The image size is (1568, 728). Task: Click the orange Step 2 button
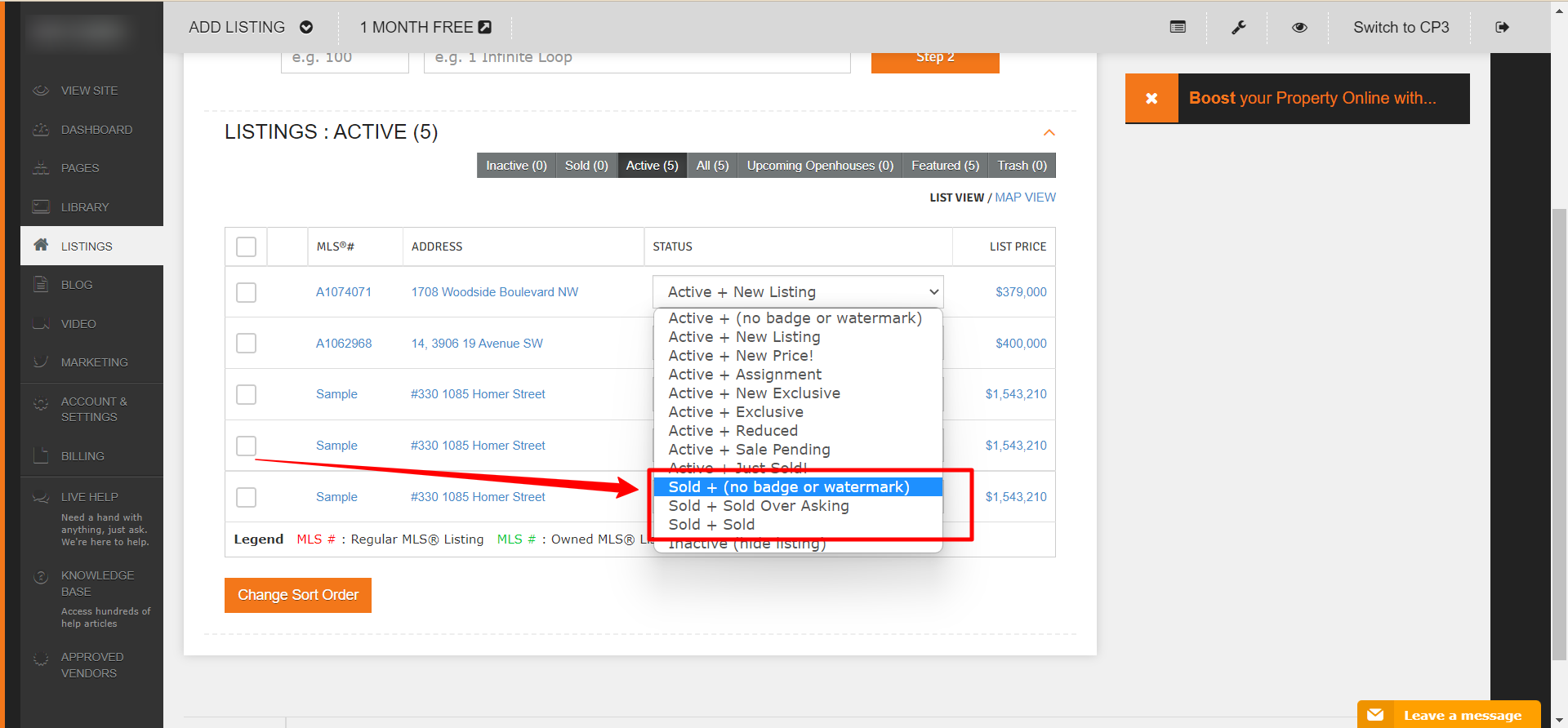[x=935, y=62]
